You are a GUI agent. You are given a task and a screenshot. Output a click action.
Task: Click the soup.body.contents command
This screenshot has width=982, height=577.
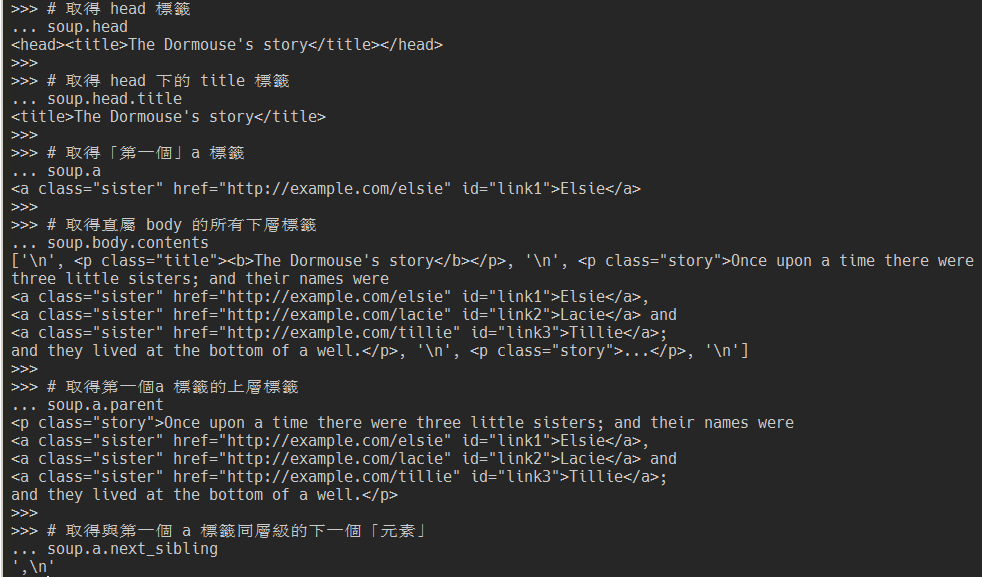tap(128, 243)
